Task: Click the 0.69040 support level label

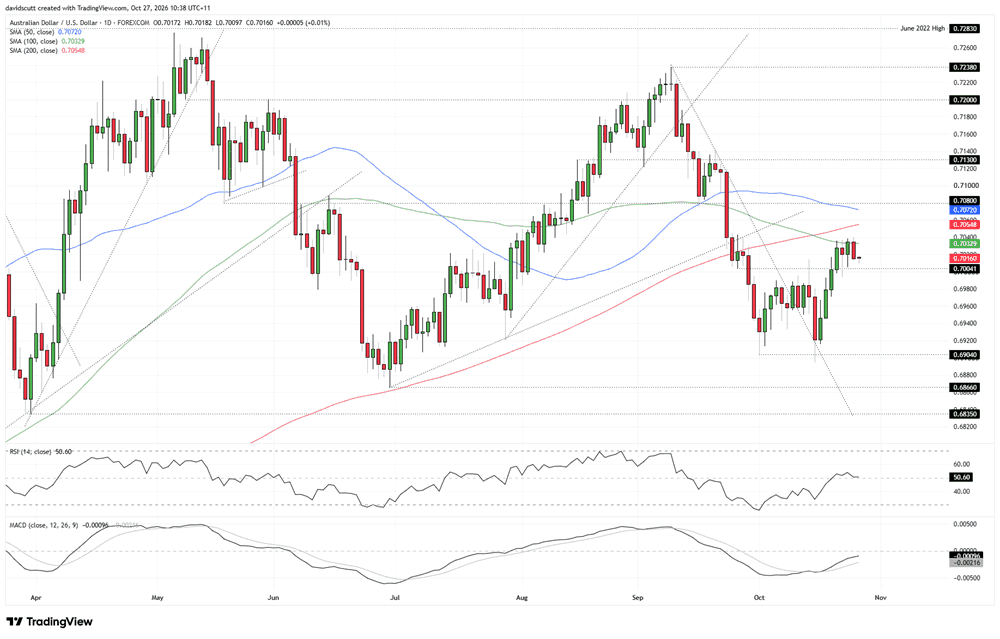Action: coord(965,355)
